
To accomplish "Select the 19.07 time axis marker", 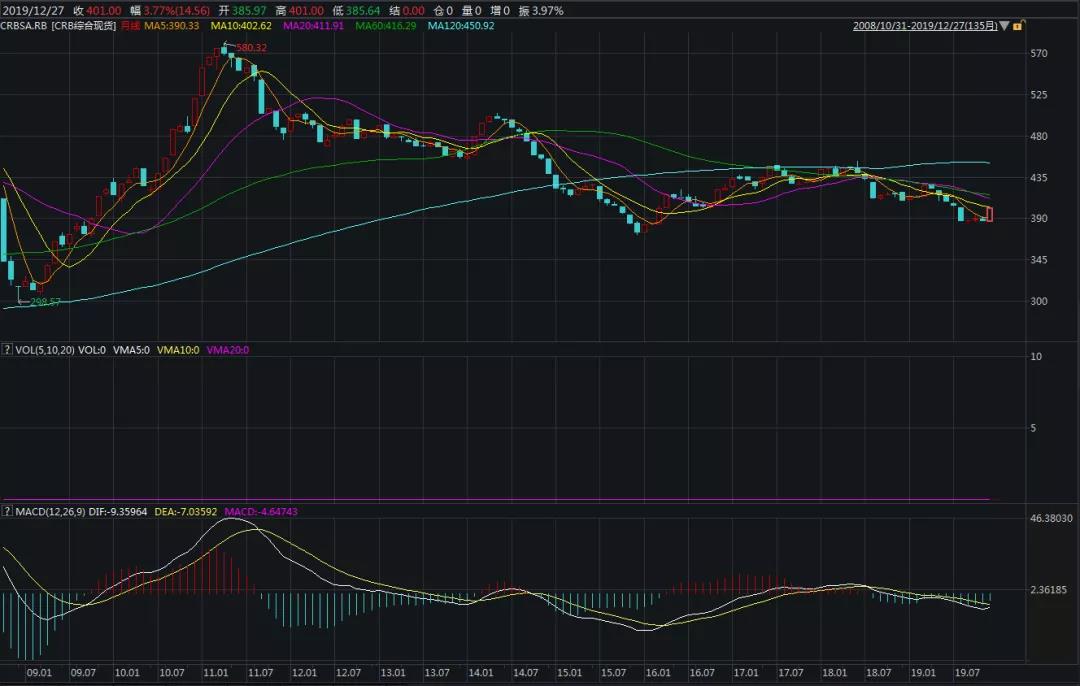I will (x=967, y=672).
